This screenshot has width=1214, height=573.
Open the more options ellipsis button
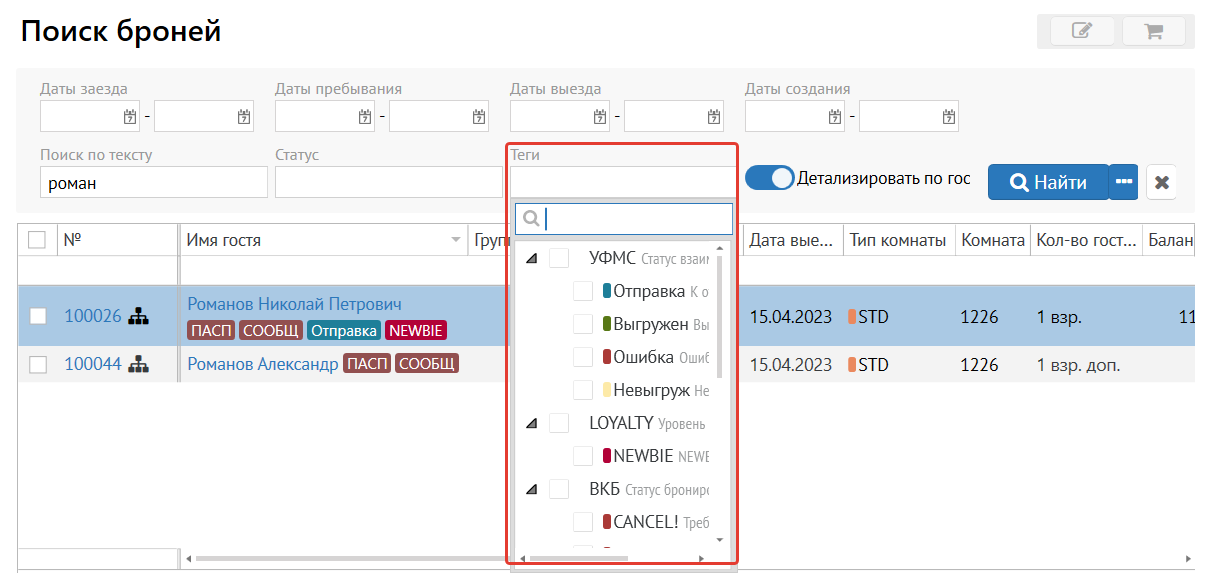[x=1124, y=182]
